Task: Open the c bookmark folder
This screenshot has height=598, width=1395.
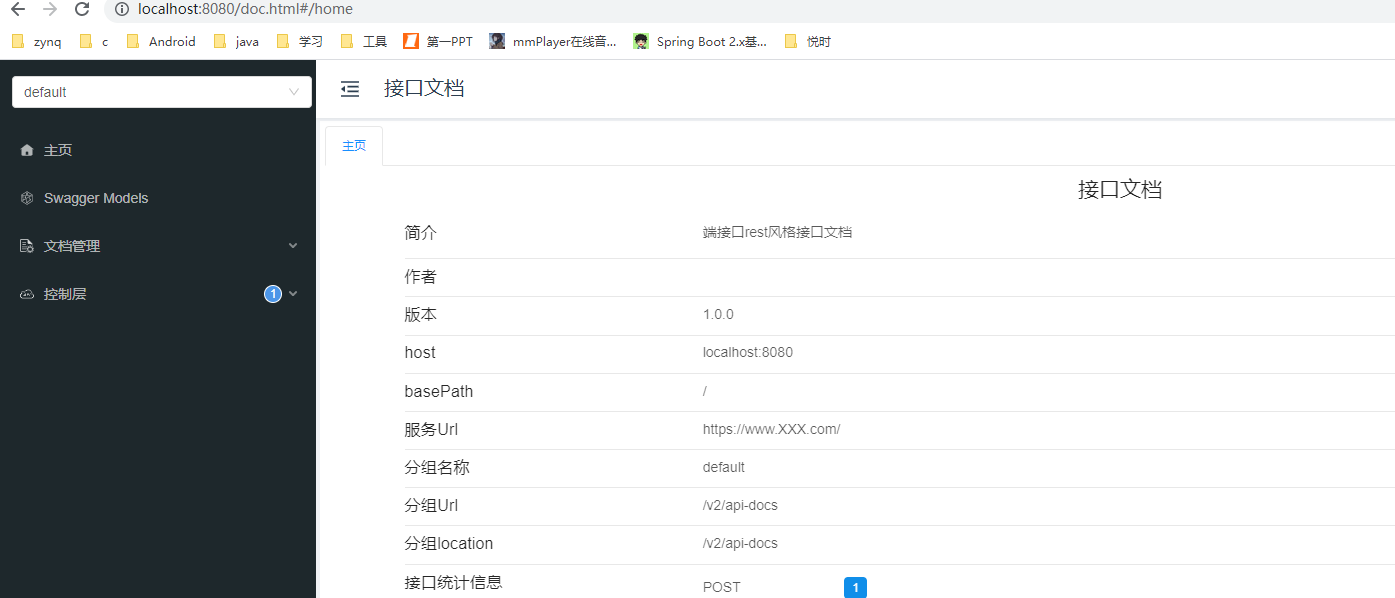Action: pos(94,41)
